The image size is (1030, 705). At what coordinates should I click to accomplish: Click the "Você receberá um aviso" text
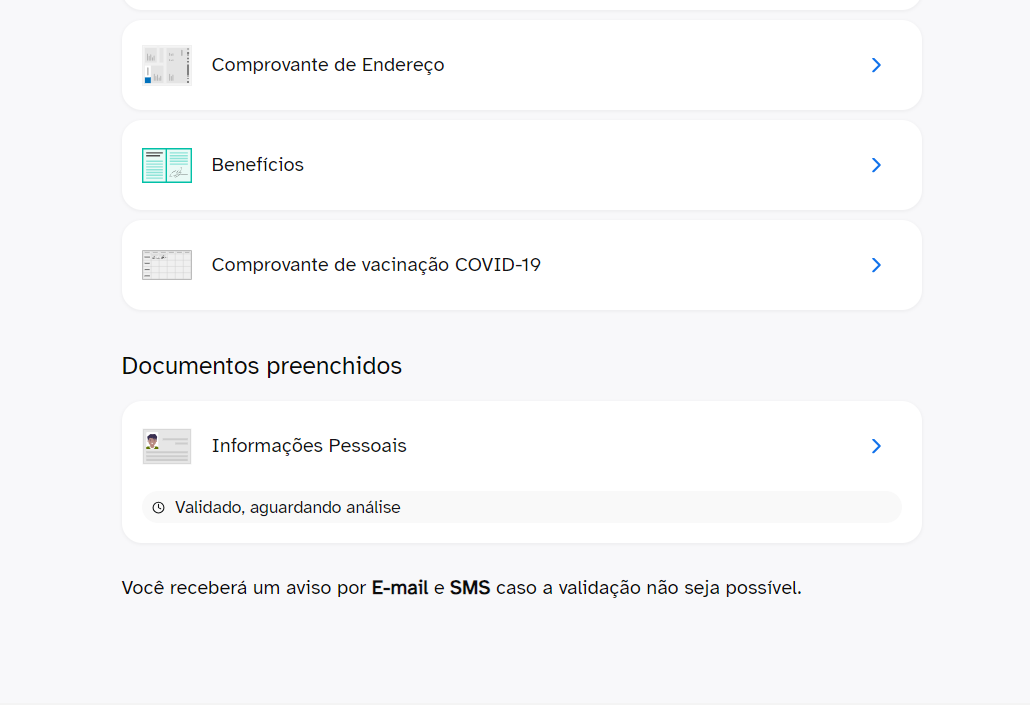[x=244, y=588]
